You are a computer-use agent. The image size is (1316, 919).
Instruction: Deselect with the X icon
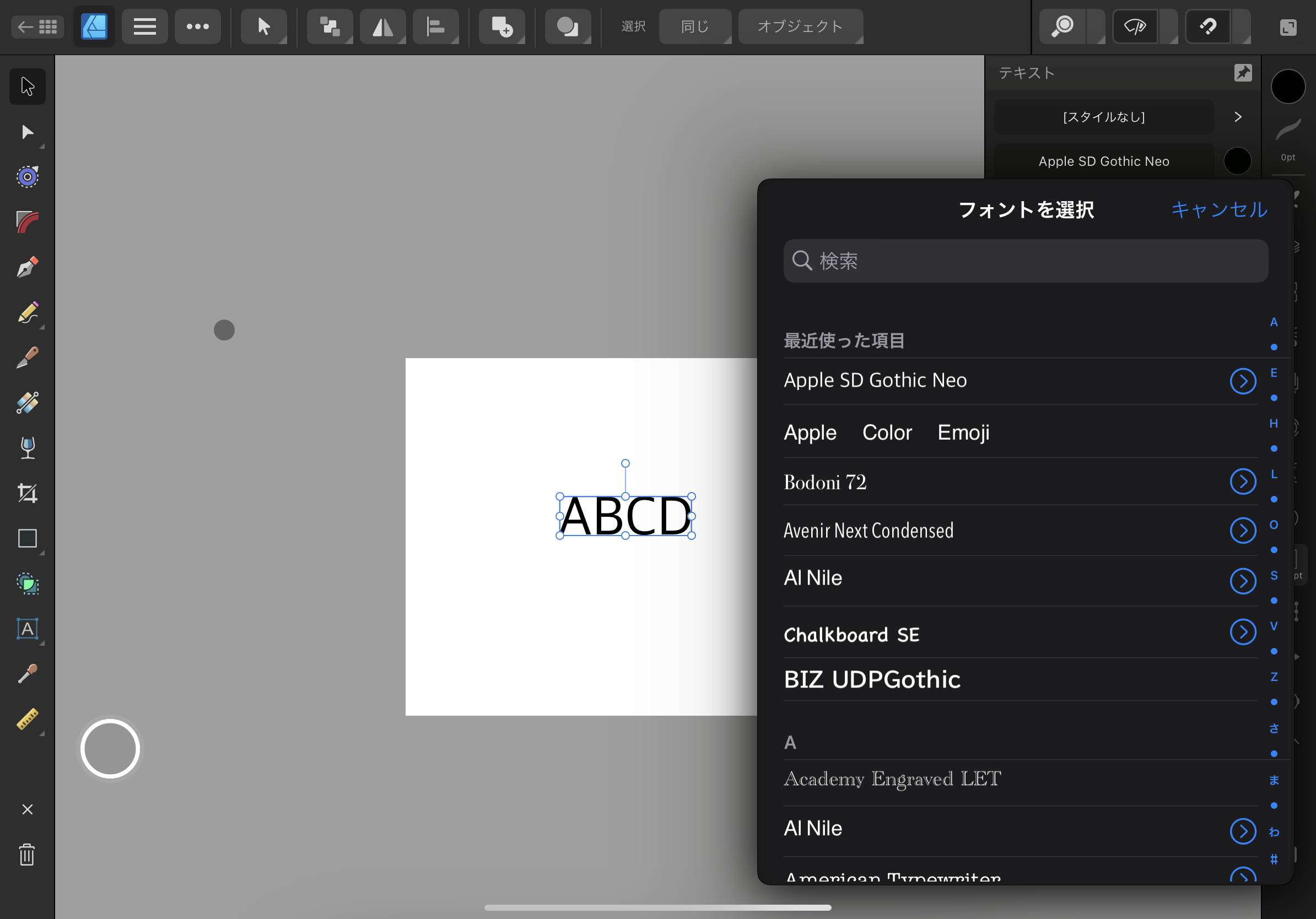click(x=27, y=809)
